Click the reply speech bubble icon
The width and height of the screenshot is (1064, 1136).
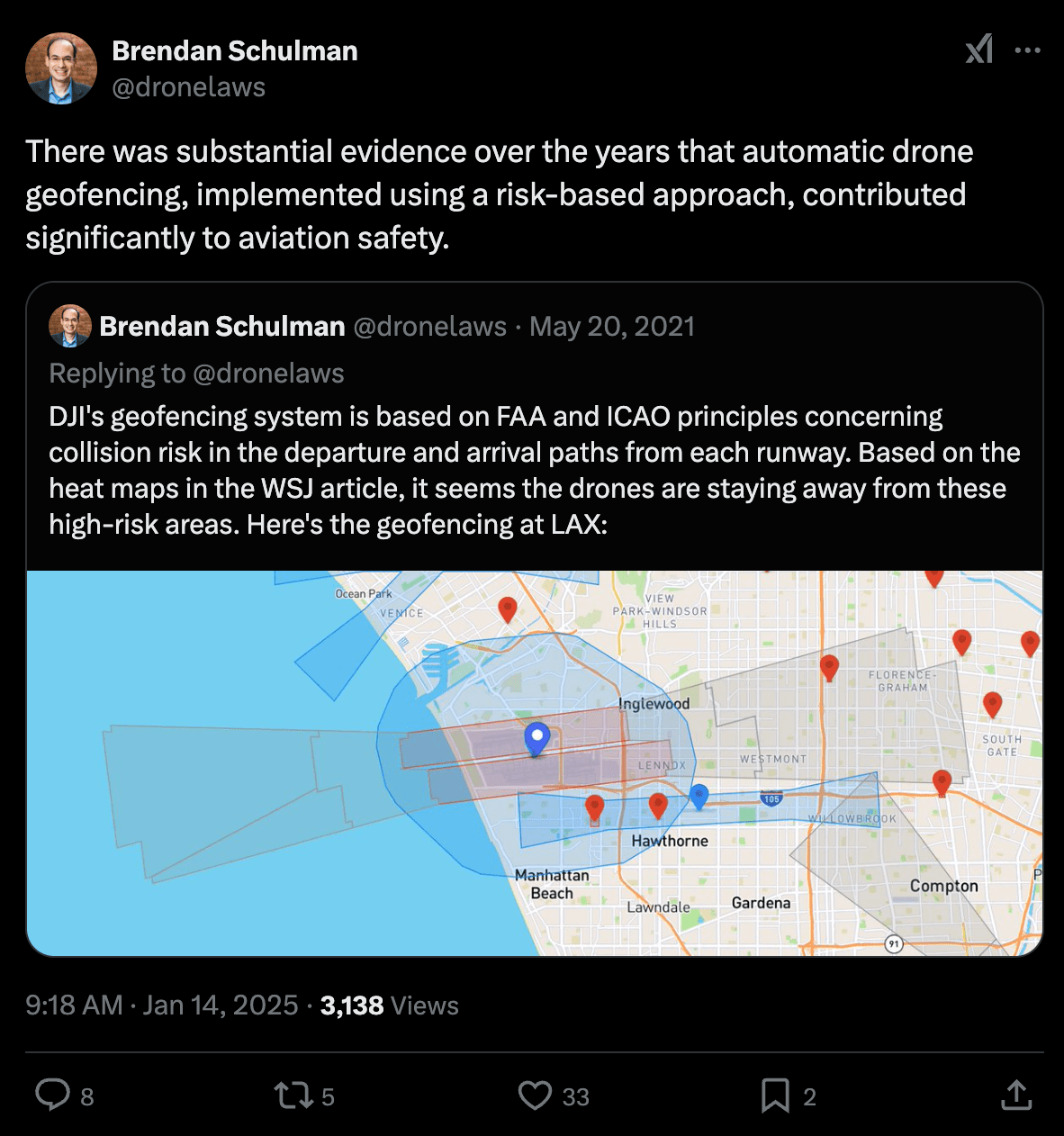pos(53,1095)
